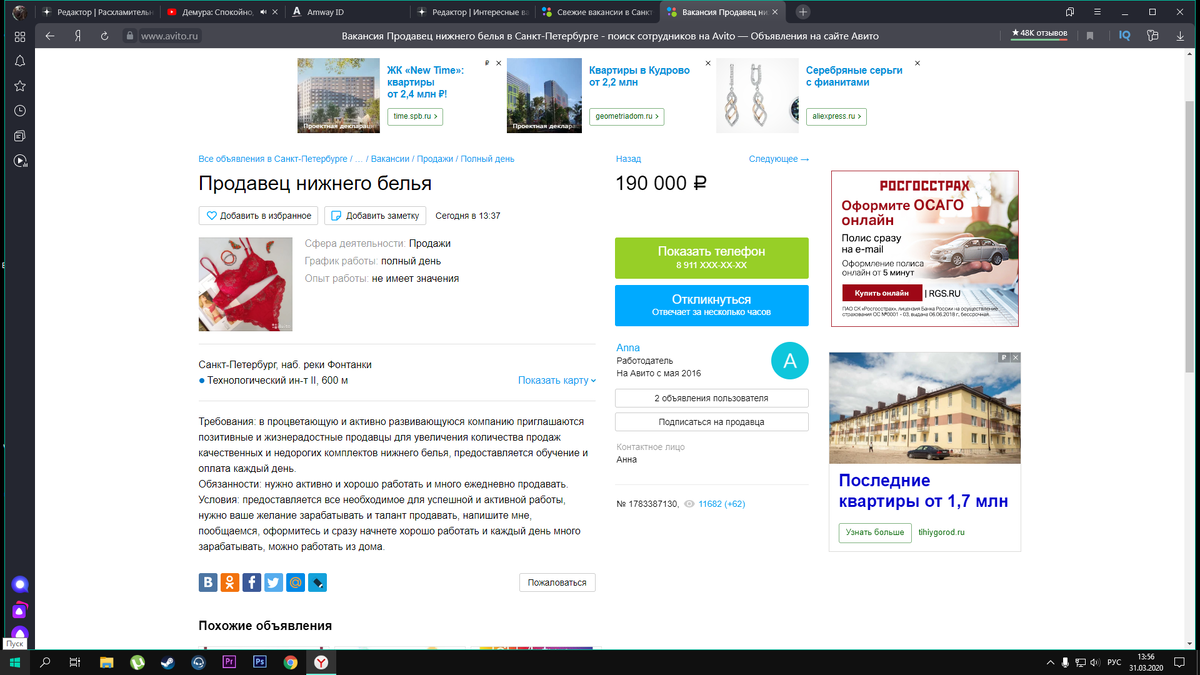
Task: Launch Steam from taskbar
Action: click(167, 662)
